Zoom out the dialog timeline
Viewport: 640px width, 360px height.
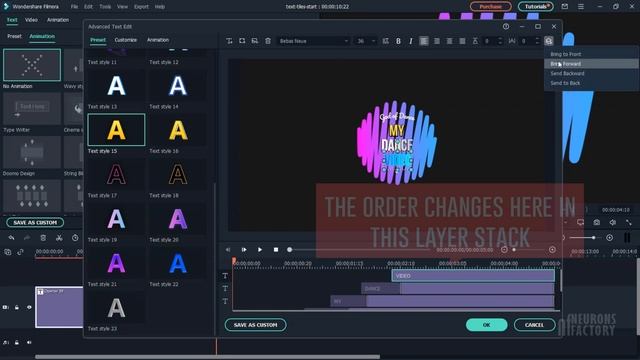[504, 249]
